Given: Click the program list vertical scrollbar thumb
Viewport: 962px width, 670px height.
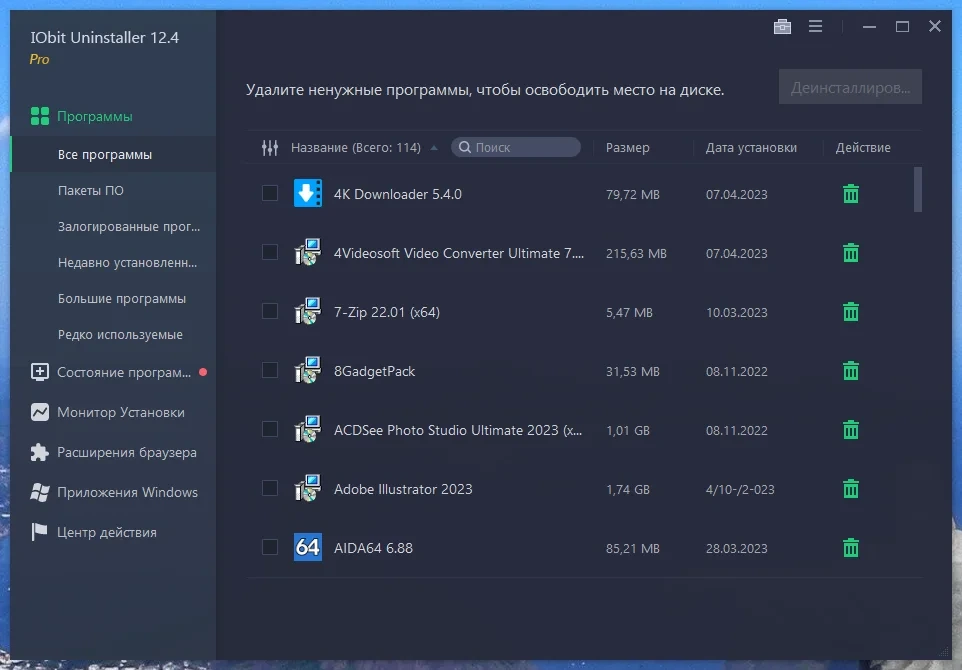Looking at the screenshot, I should point(918,190).
